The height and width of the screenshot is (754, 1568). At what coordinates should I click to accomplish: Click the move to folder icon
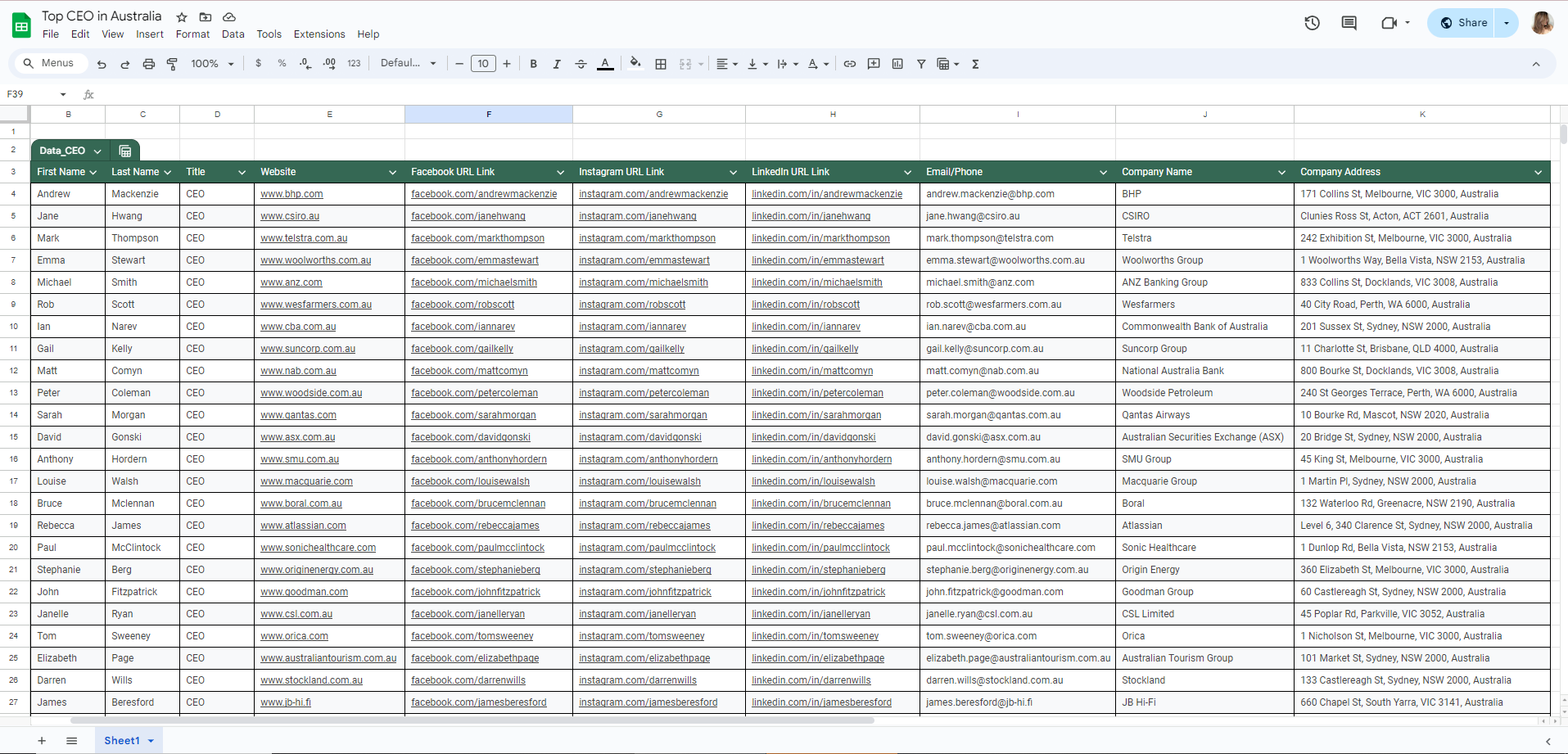pyautogui.click(x=206, y=16)
